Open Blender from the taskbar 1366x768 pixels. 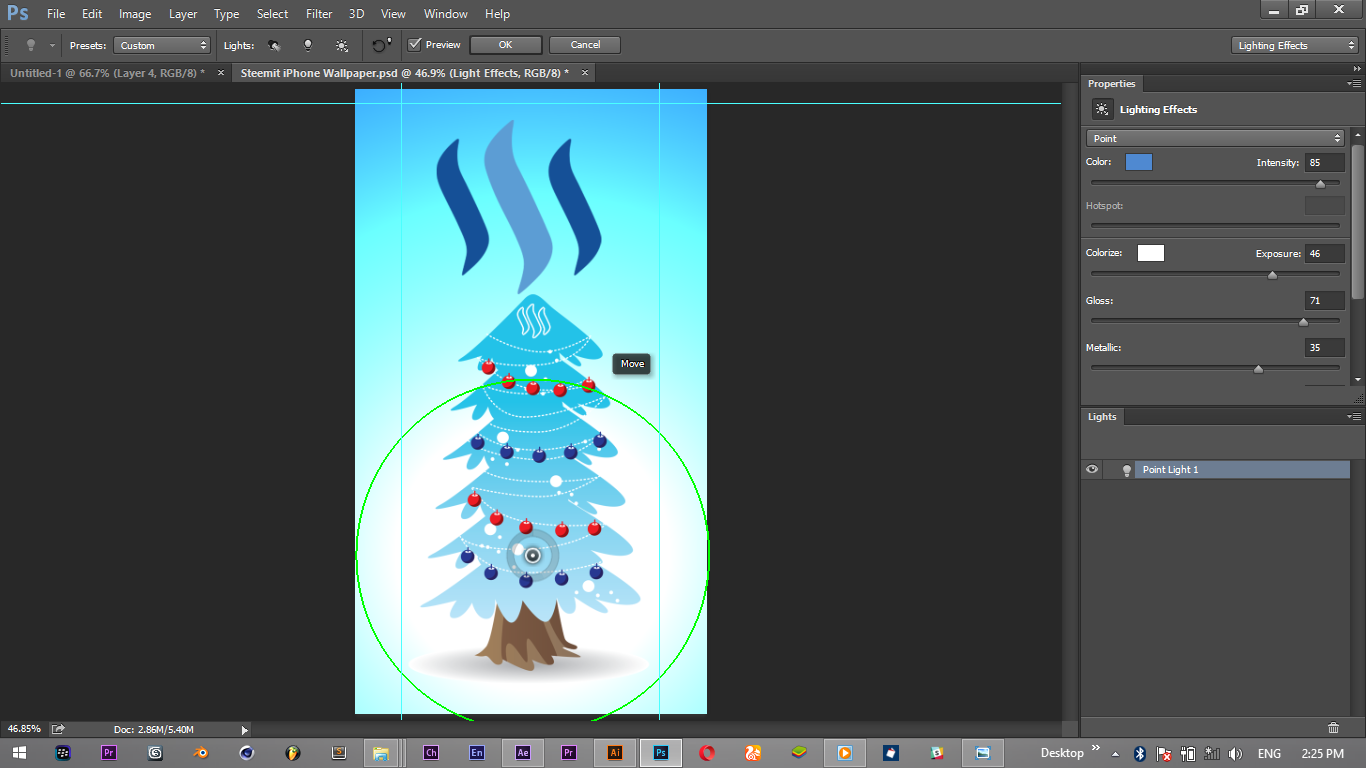[201, 753]
